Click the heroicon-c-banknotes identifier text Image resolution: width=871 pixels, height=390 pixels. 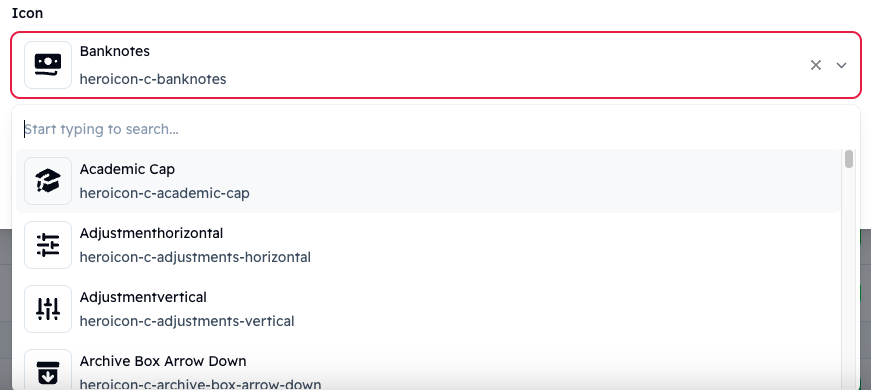153,79
